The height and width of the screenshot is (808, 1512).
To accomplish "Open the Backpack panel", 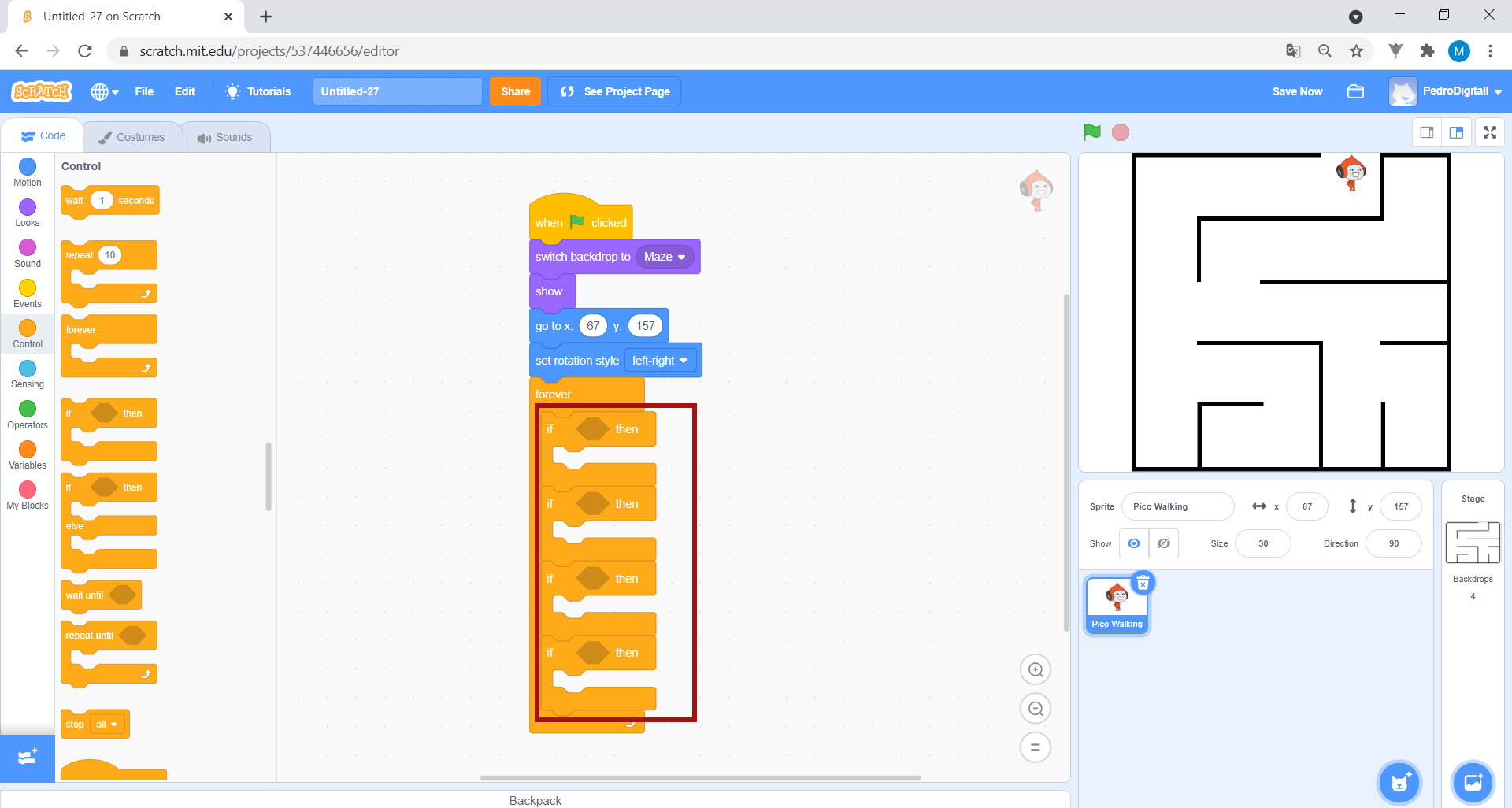I will (535, 799).
